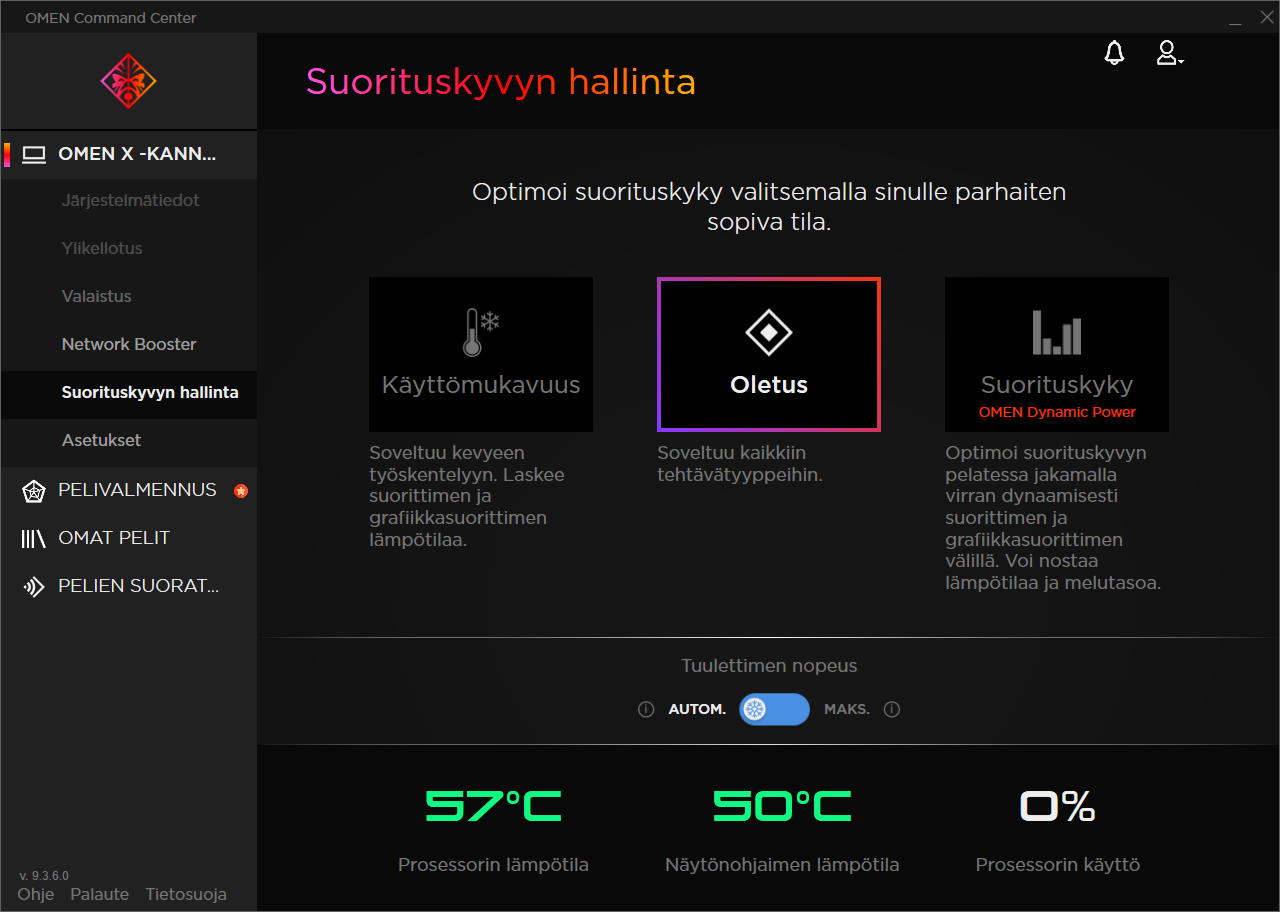Click the info icon beside MAKS.
This screenshot has height=912, width=1280.
[x=892, y=709]
